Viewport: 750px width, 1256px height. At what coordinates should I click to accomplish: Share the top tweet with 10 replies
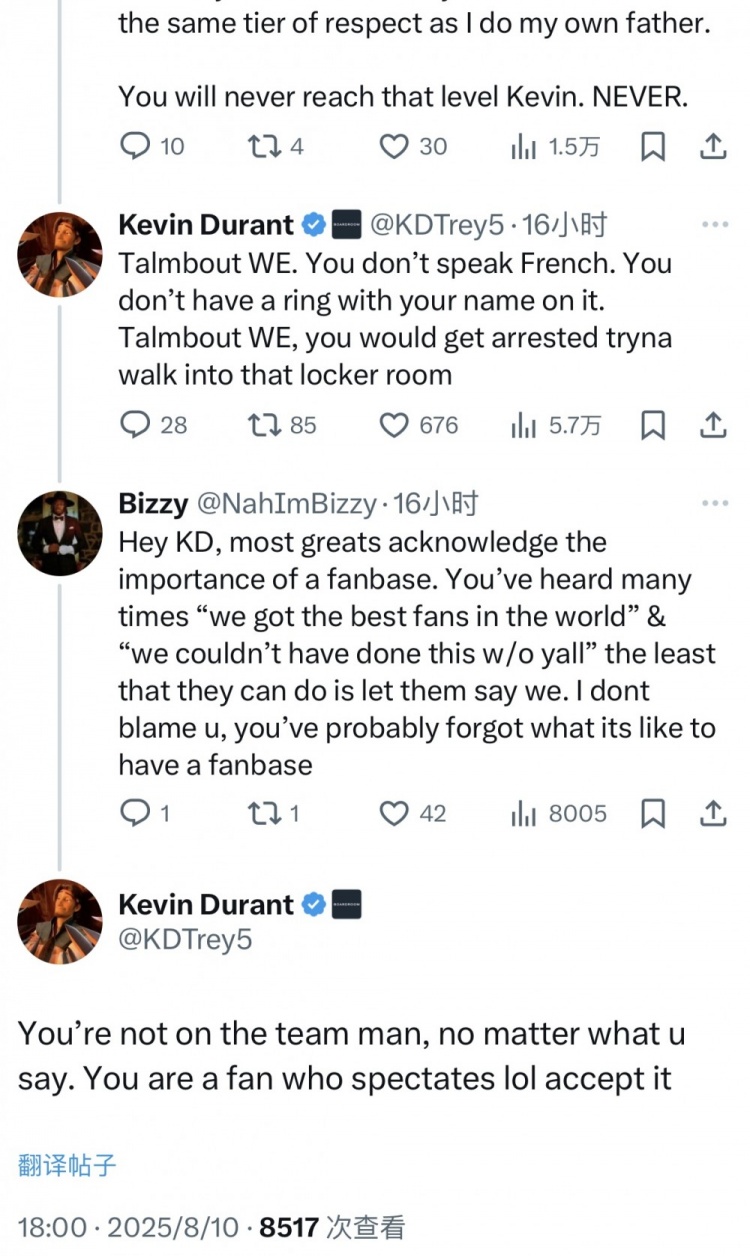(x=712, y=147)
